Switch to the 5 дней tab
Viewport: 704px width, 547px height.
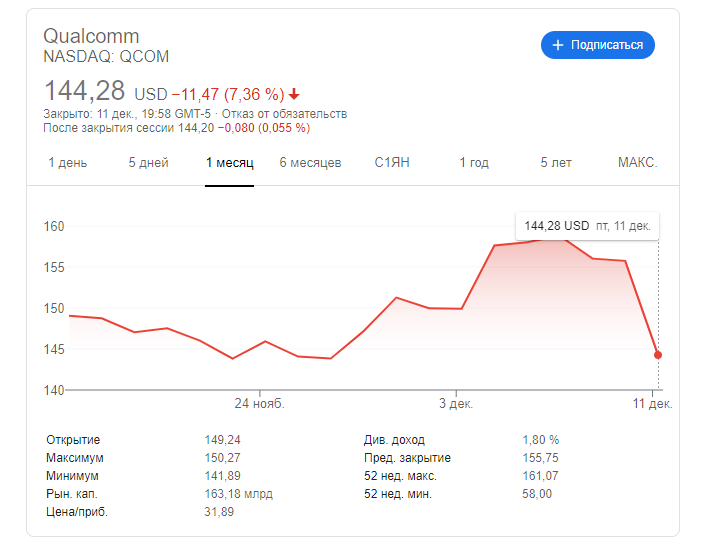148,163
